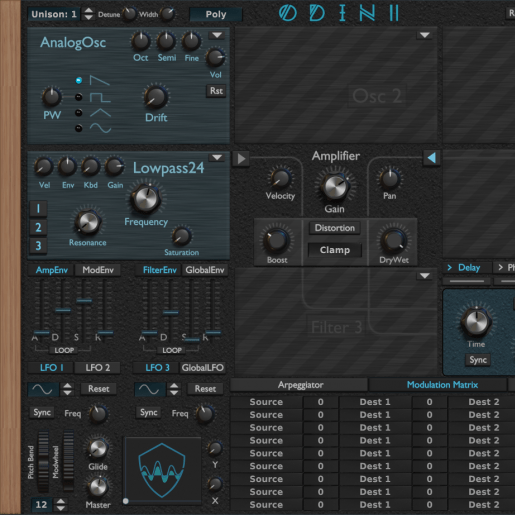The width and height of the screenshot is (515, 515).
Task: Click the amplifier Velocity knob
Action: 280,178
